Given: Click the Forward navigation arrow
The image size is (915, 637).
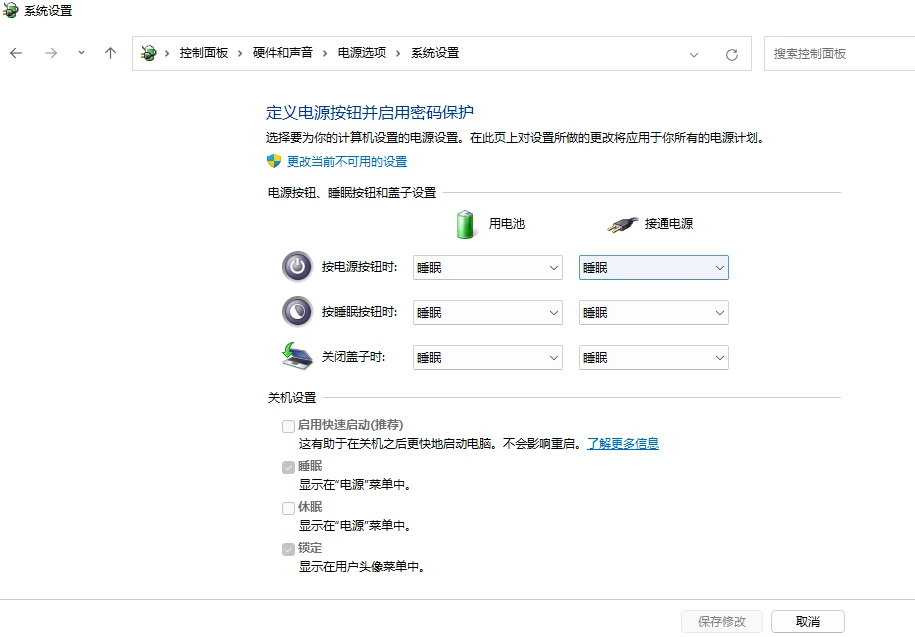Looking at the screenshot, I should pos(51,53).
